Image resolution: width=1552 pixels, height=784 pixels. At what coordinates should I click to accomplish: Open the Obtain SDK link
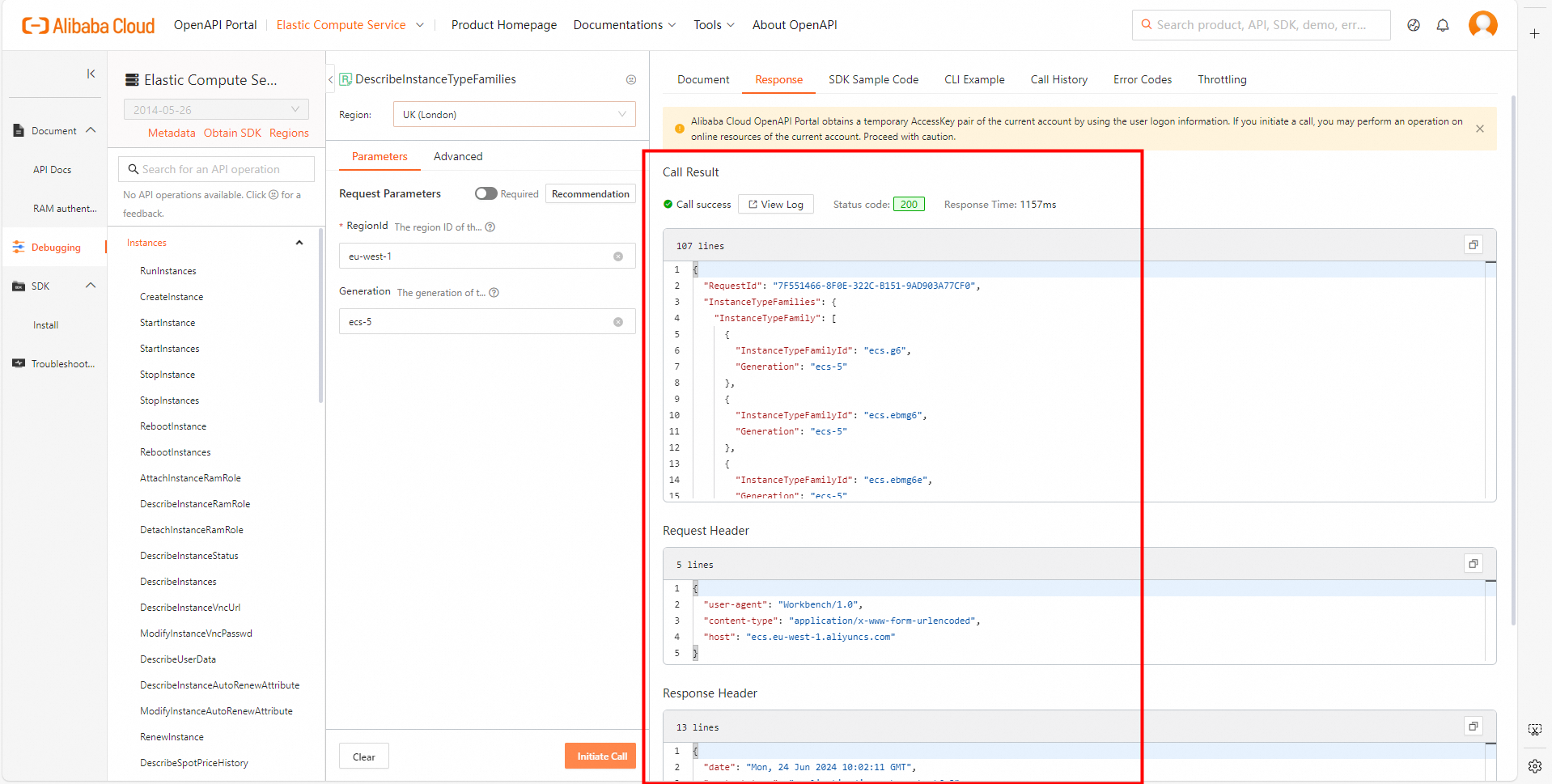[232, 133]
